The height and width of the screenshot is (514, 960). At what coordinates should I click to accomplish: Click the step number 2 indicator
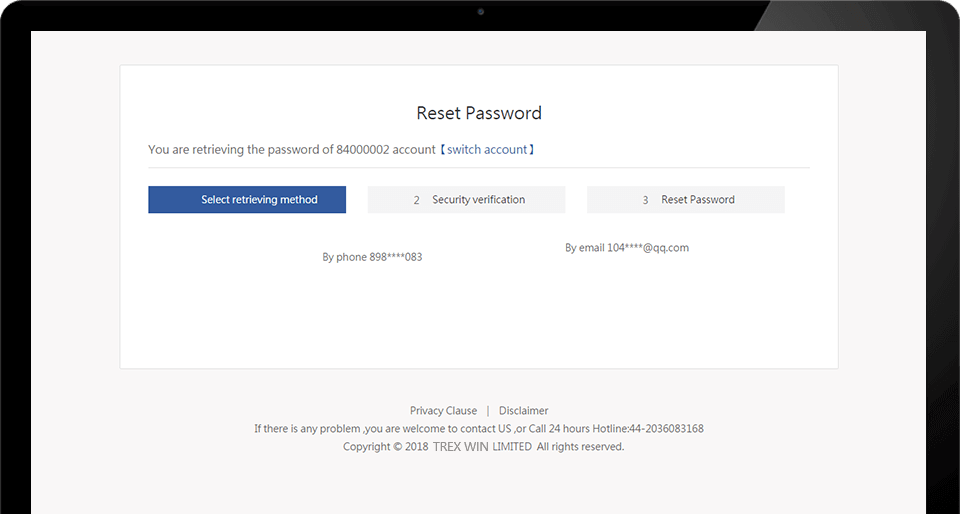416,200
